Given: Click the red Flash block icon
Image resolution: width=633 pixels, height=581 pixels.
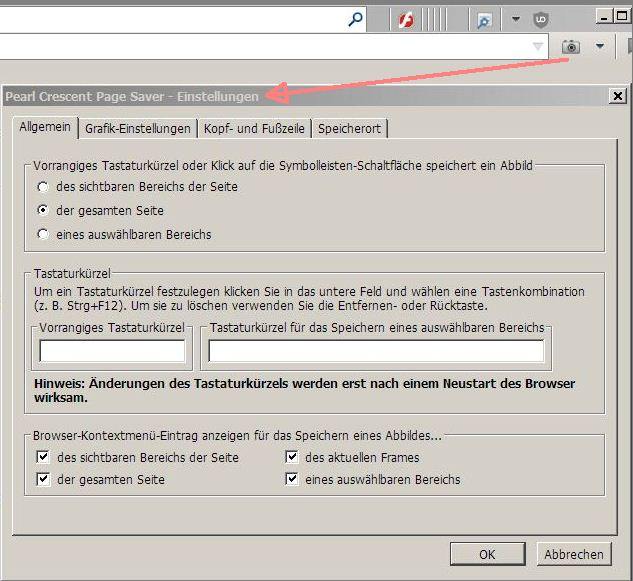Looking at the screenshot, I should (406, 20).
